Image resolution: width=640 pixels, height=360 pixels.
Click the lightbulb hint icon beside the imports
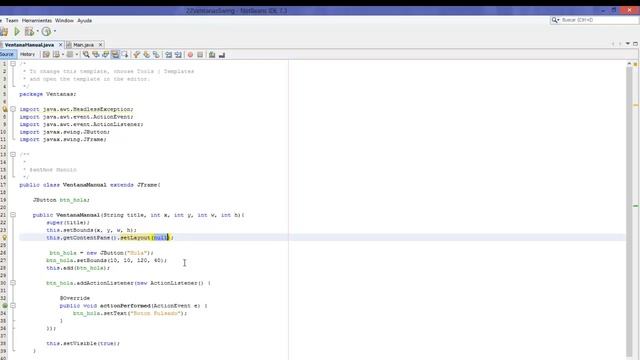[x=4, y=109]
